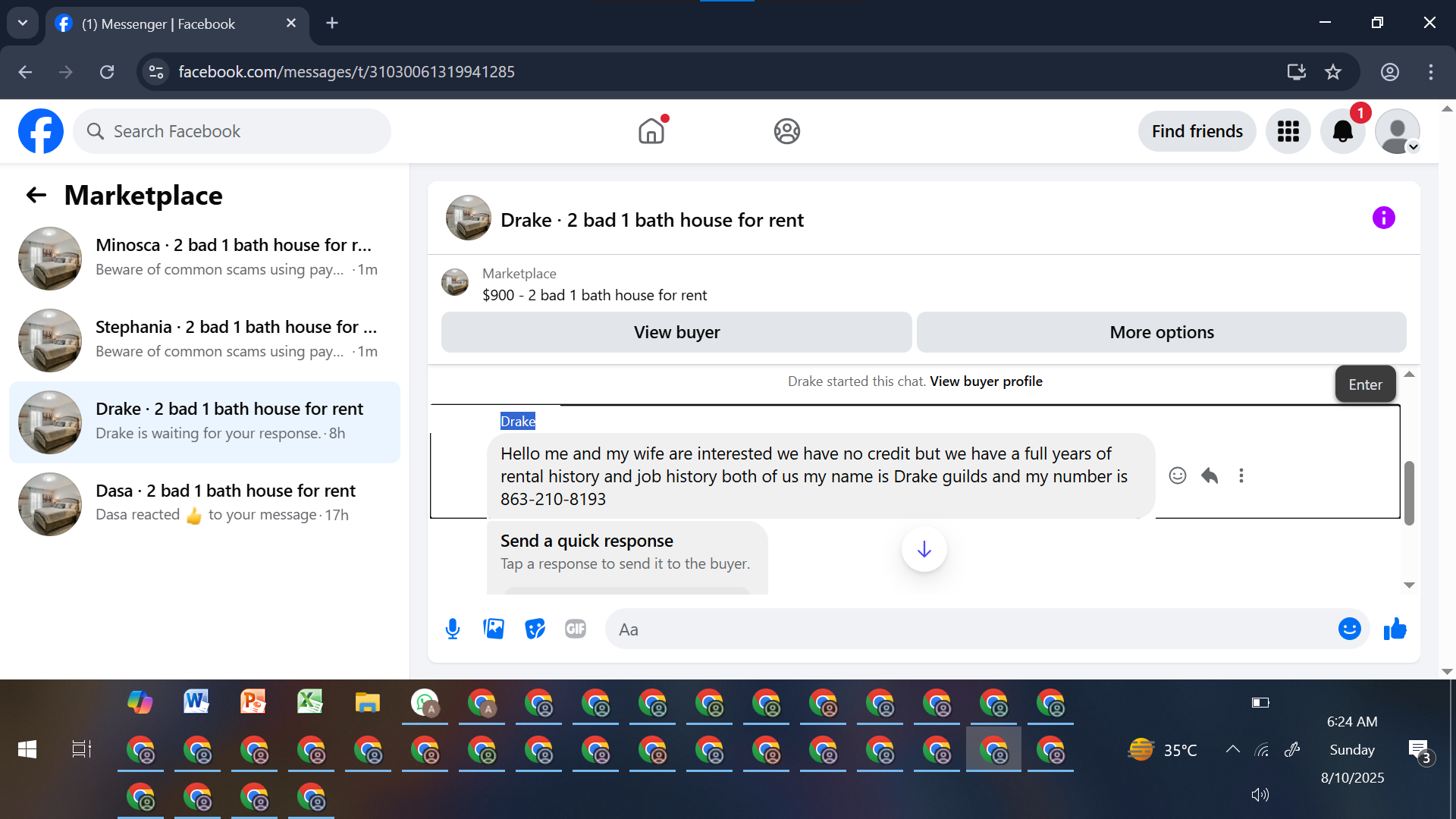Open conversation information purple icon
1456x819 pixels.
point(1383,218)
